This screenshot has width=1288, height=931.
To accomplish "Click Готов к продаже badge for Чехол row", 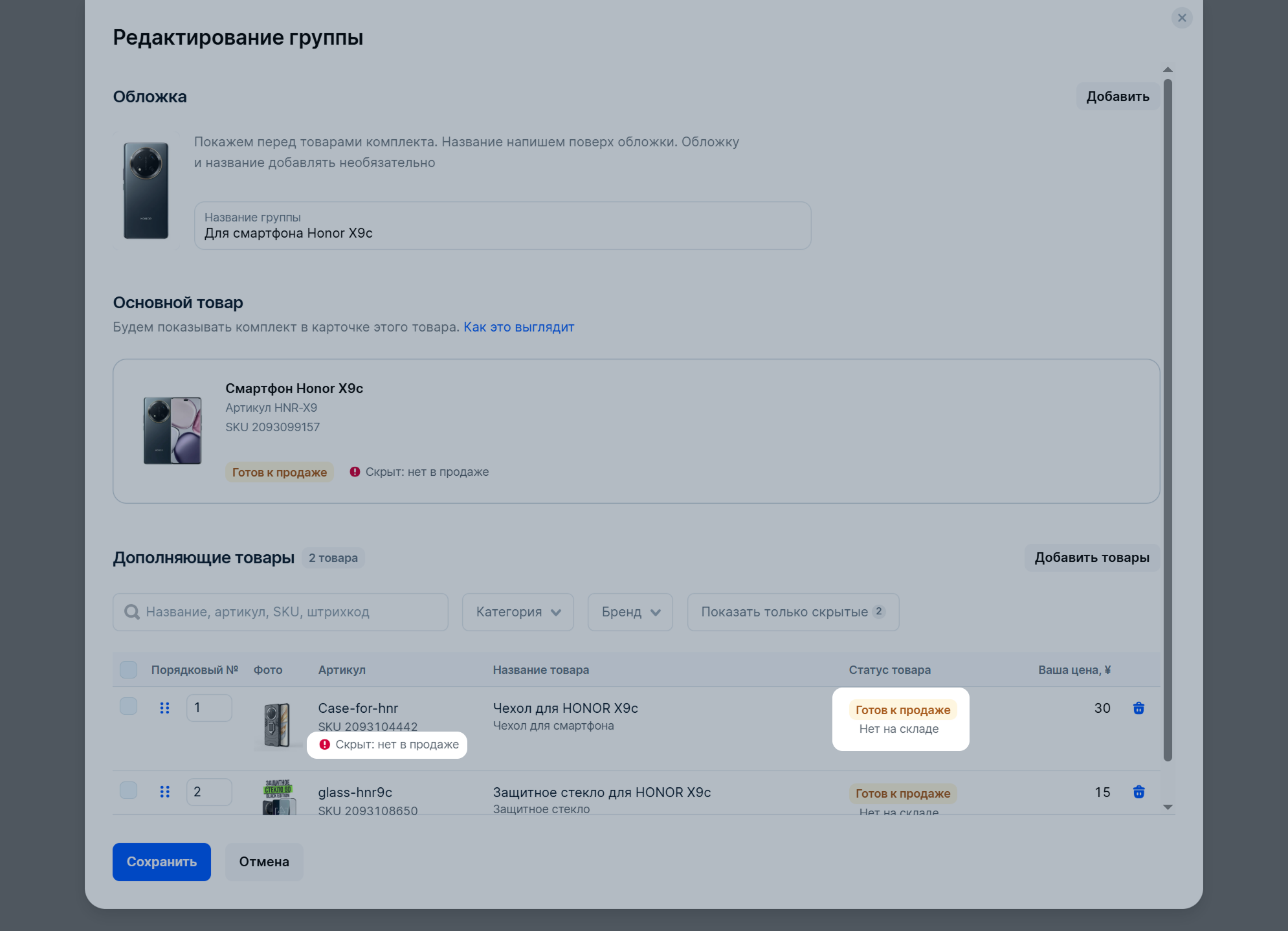I will tap(903, 710).
